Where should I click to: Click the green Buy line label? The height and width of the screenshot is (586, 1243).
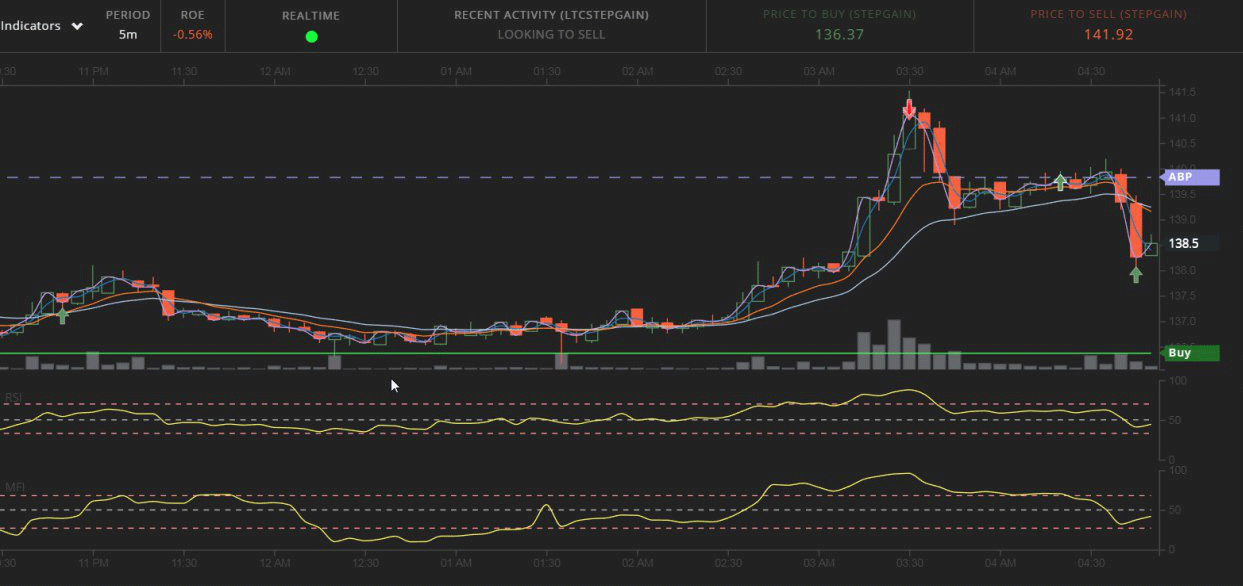(x=1189, y=353)
